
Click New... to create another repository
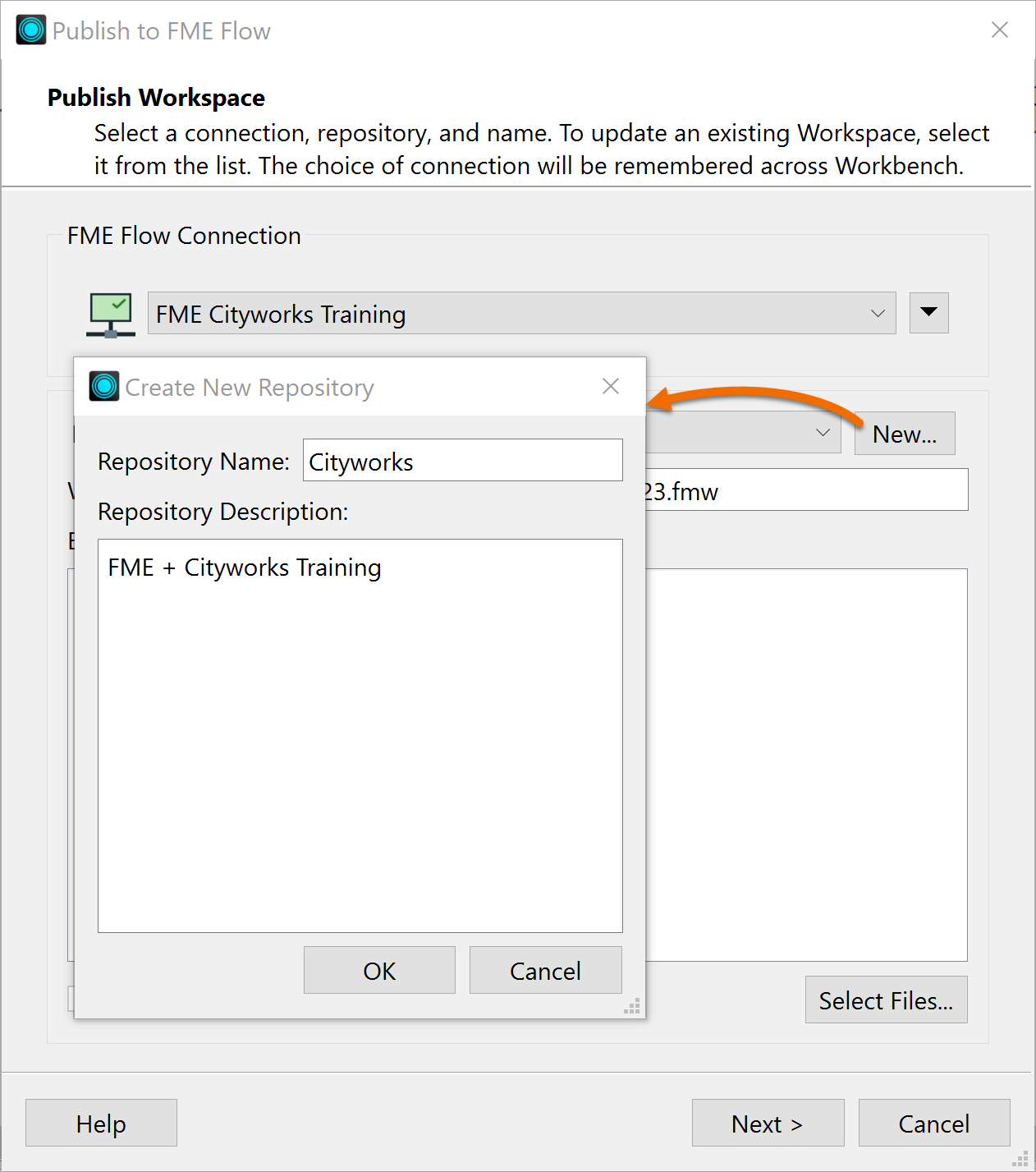pos(904,433)
